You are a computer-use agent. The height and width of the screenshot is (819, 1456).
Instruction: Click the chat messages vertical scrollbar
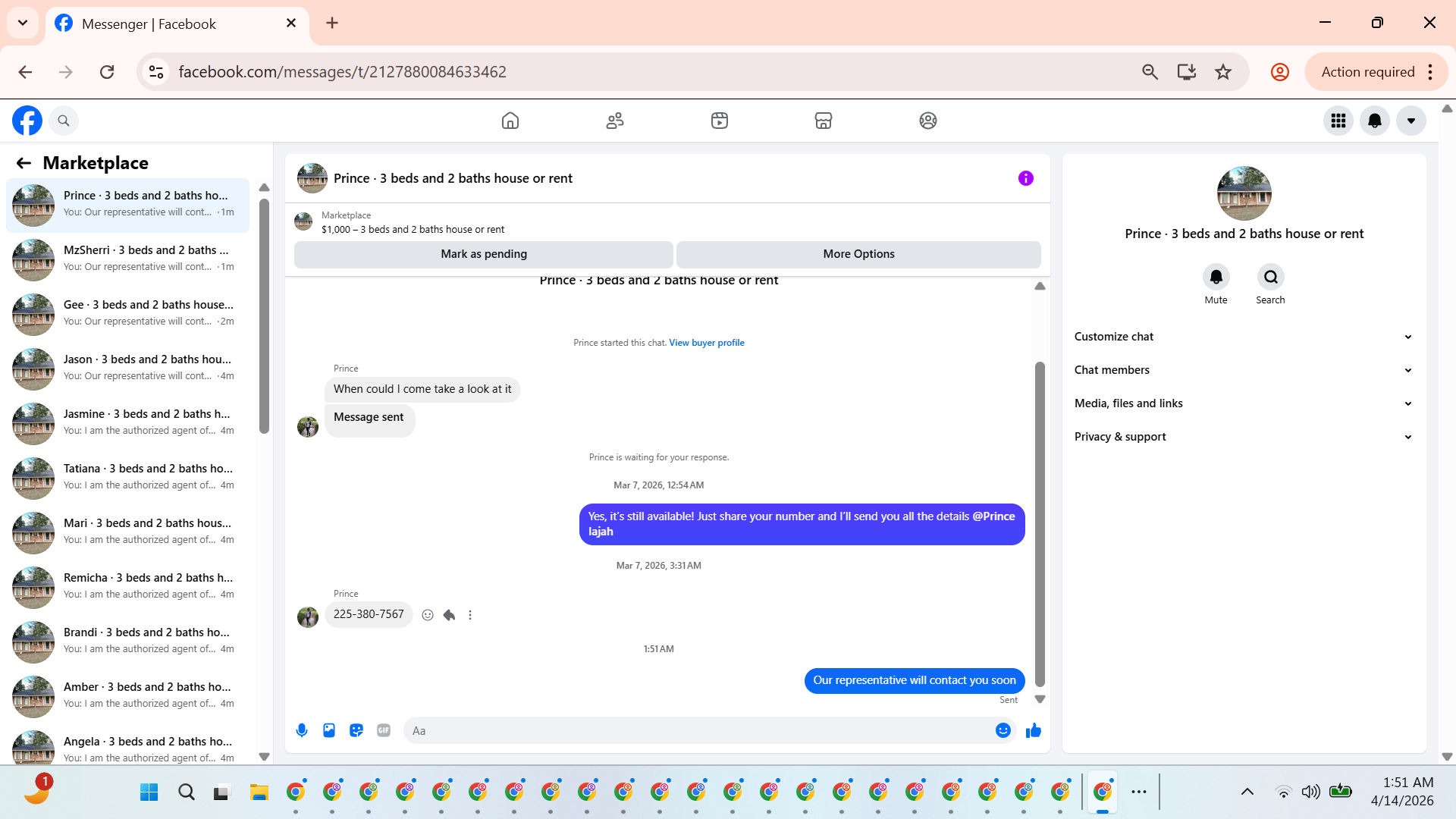[x=1040, y=523]
